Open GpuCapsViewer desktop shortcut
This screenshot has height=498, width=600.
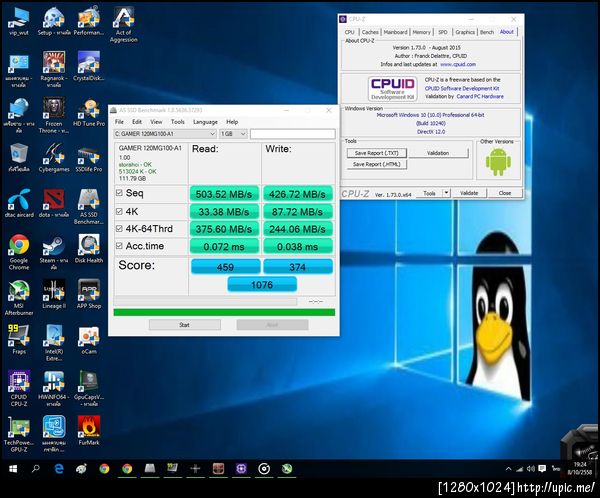pos(89,389)
